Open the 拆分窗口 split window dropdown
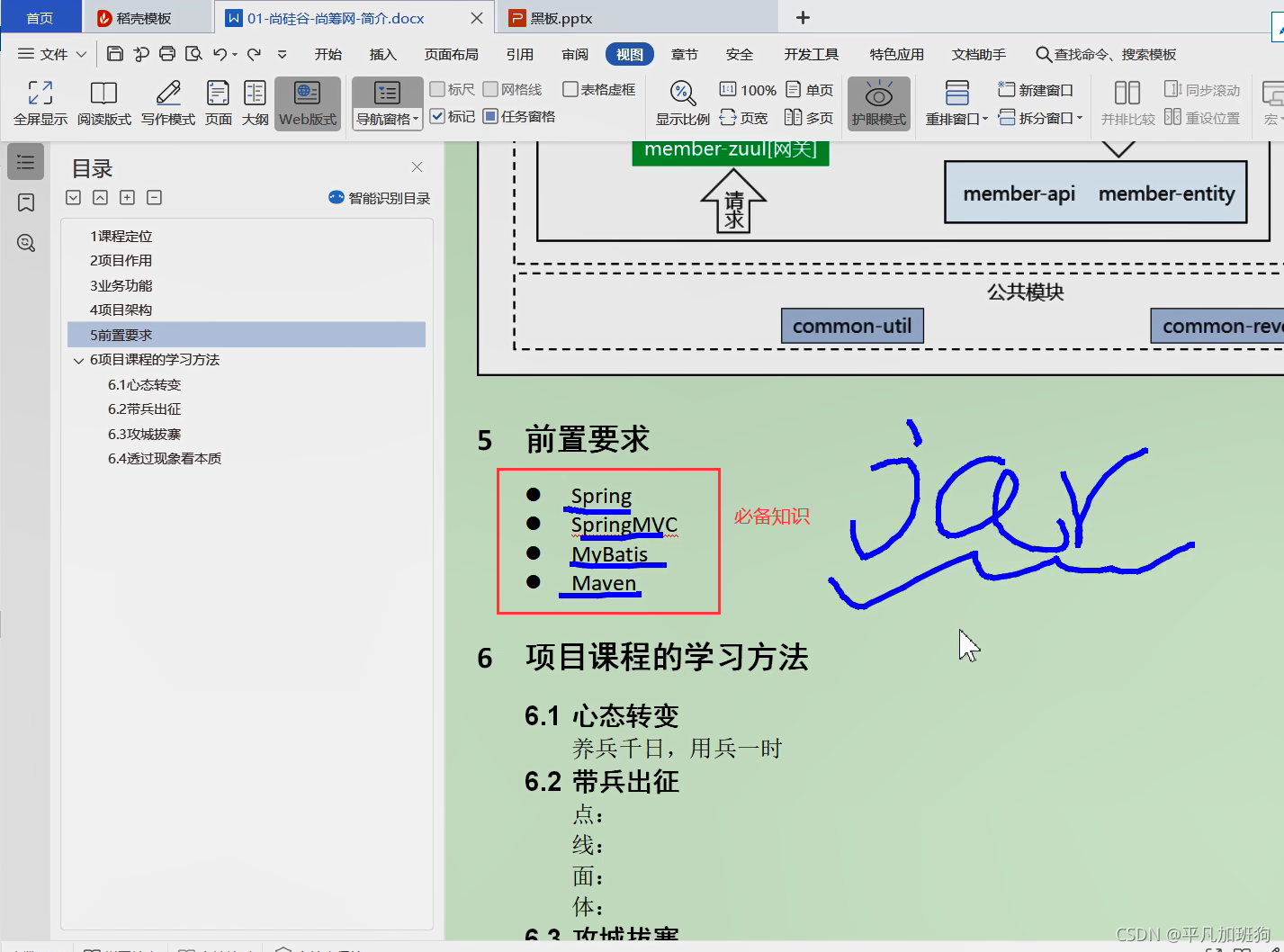1284x952 pixels. tap(1041, 118)
